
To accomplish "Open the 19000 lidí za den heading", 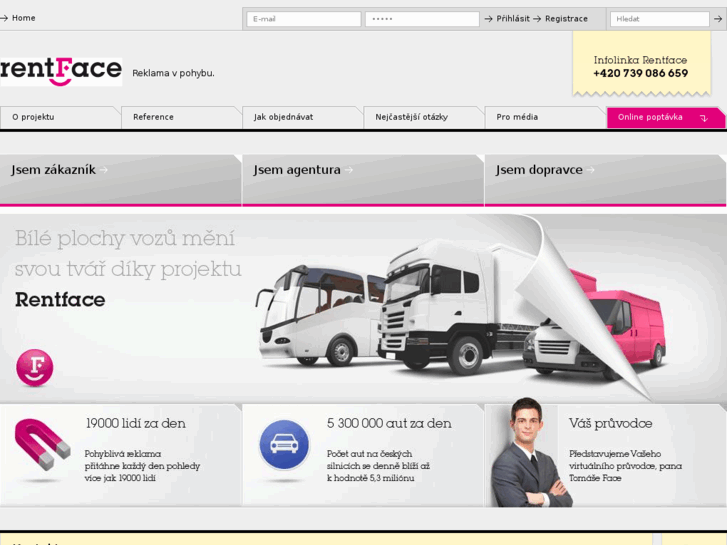I will [135, 423].
